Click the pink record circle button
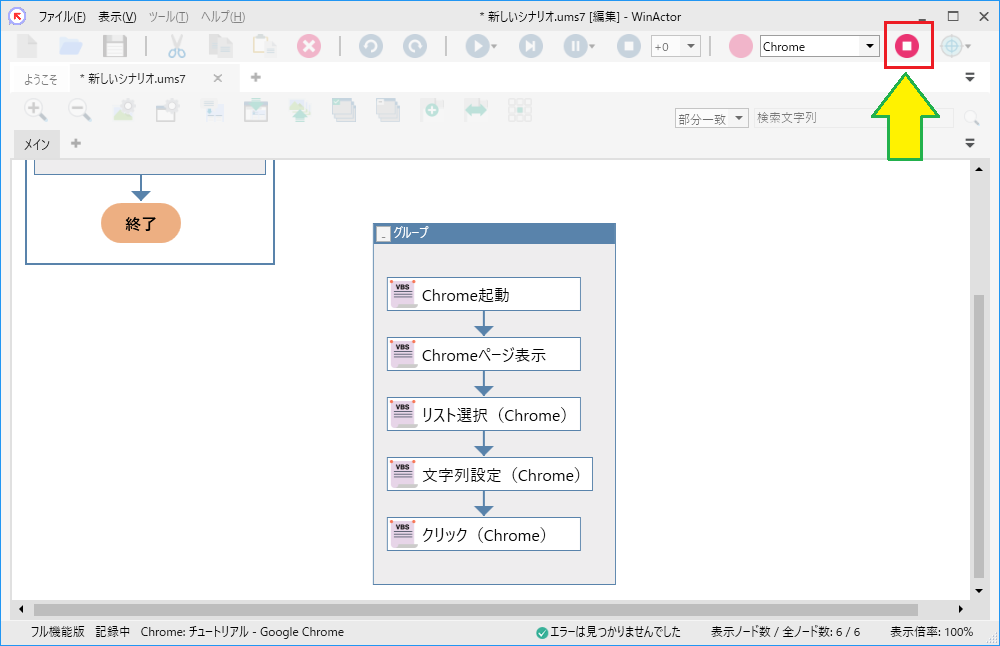This screenshot has width=1000, height=646. pyautogui.click(x=740, y=47)
